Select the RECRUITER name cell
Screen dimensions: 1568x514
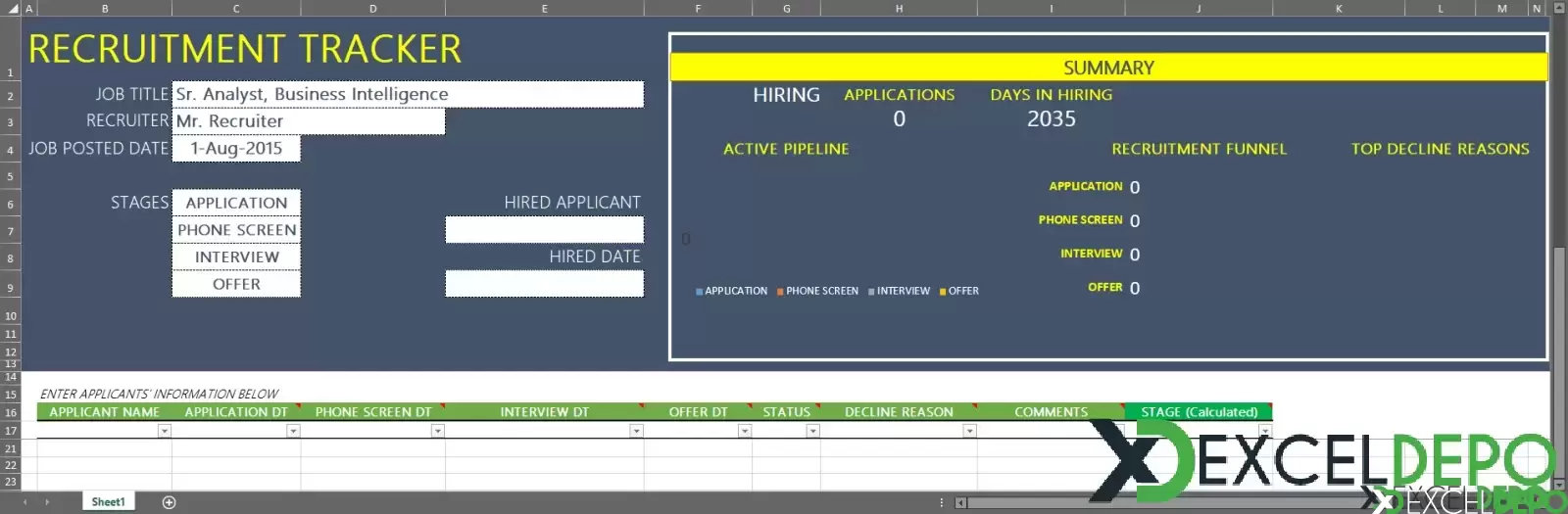point(309,121)
